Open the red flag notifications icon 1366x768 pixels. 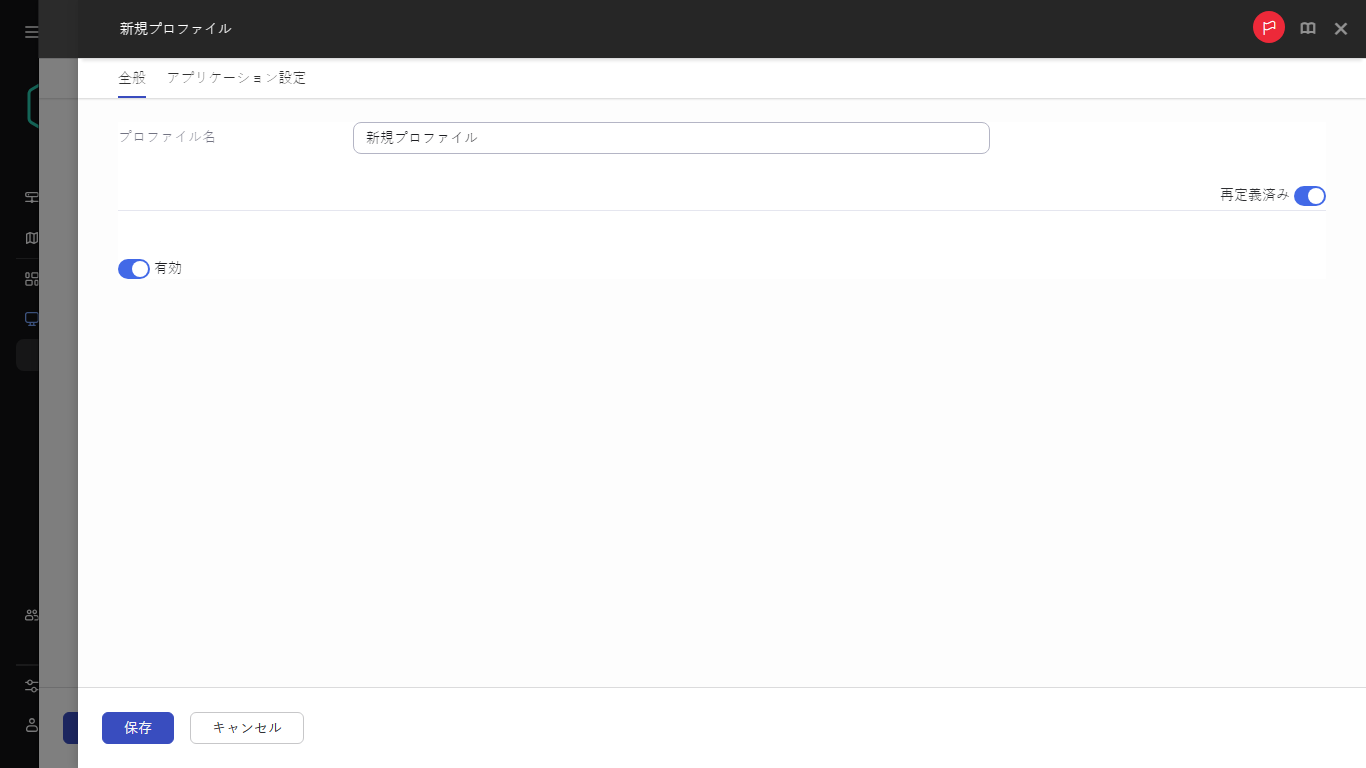click(x=1268, y=28)
